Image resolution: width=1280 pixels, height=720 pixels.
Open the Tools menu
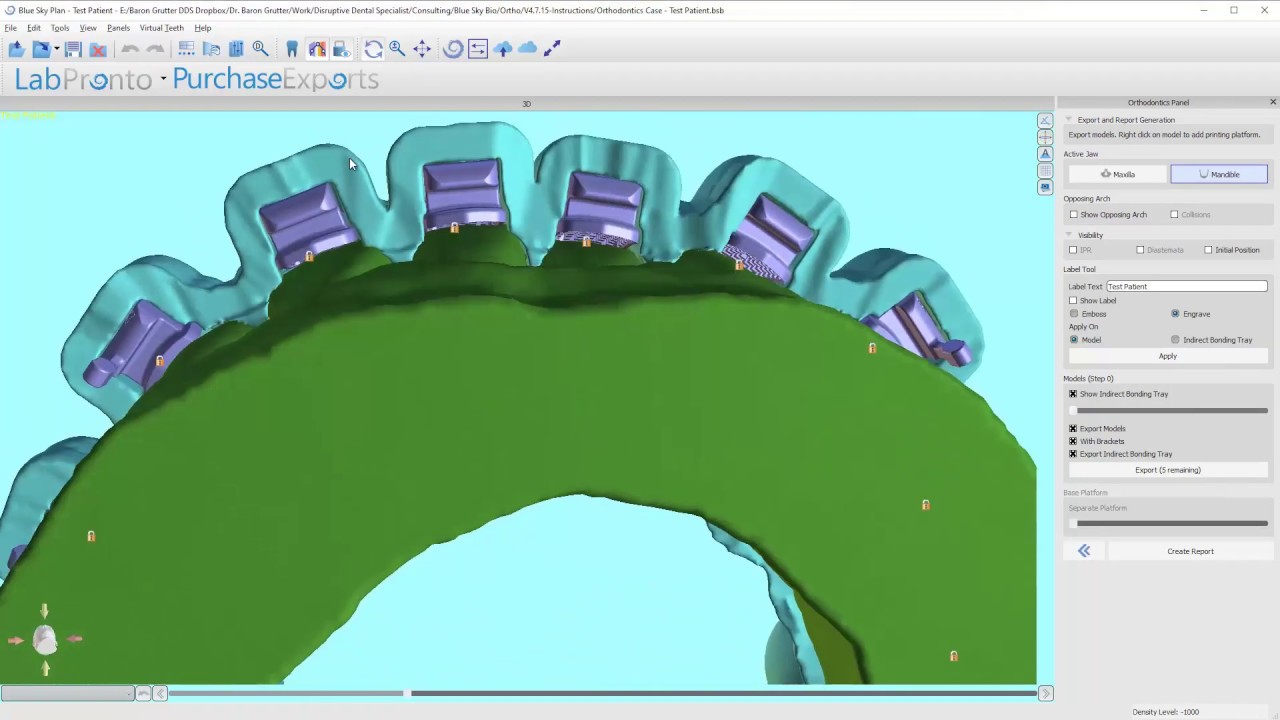[60, 28]
